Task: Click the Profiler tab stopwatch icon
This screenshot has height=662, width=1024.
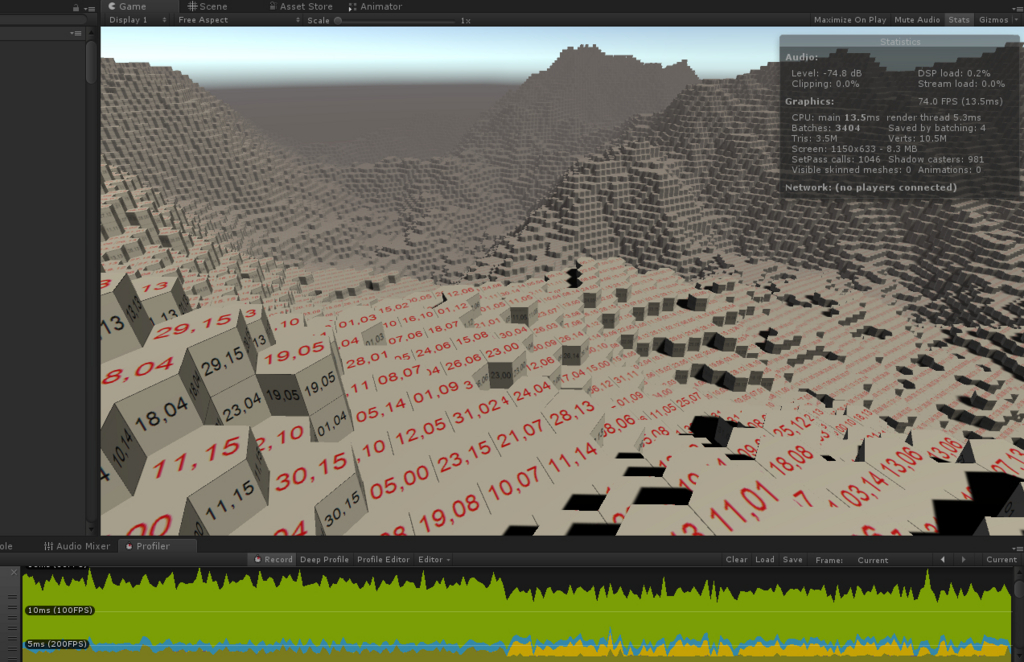Action: pyautogui.click(x=129, y=546)
